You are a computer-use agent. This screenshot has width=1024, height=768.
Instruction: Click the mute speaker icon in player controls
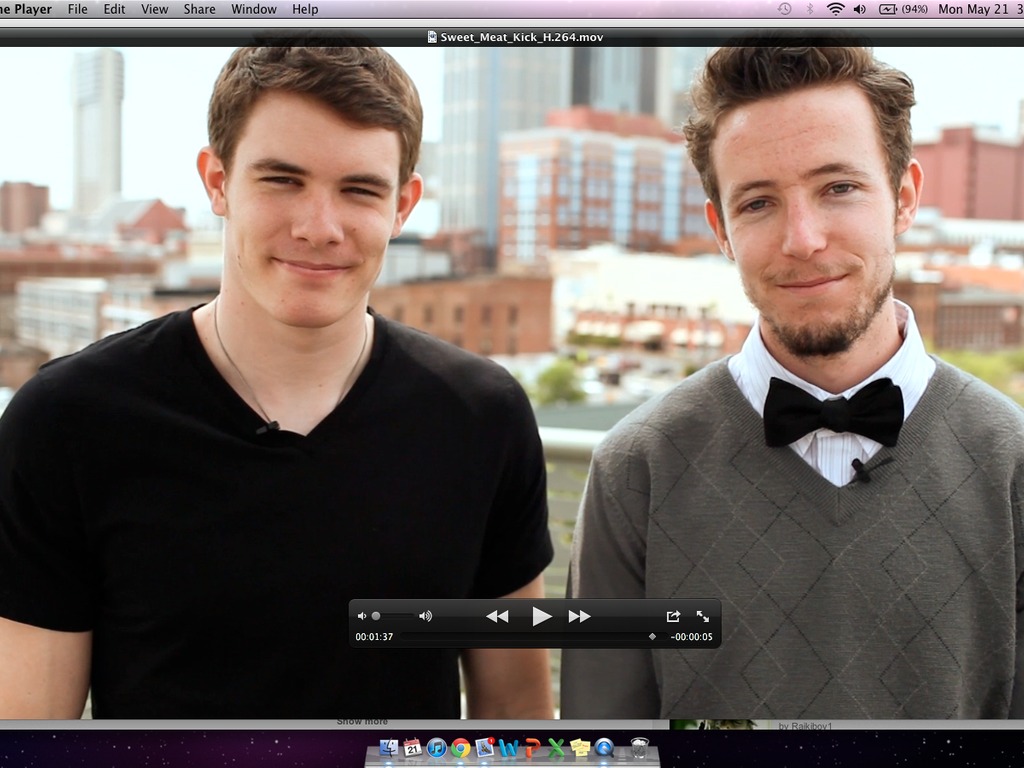tap(362, 616)
